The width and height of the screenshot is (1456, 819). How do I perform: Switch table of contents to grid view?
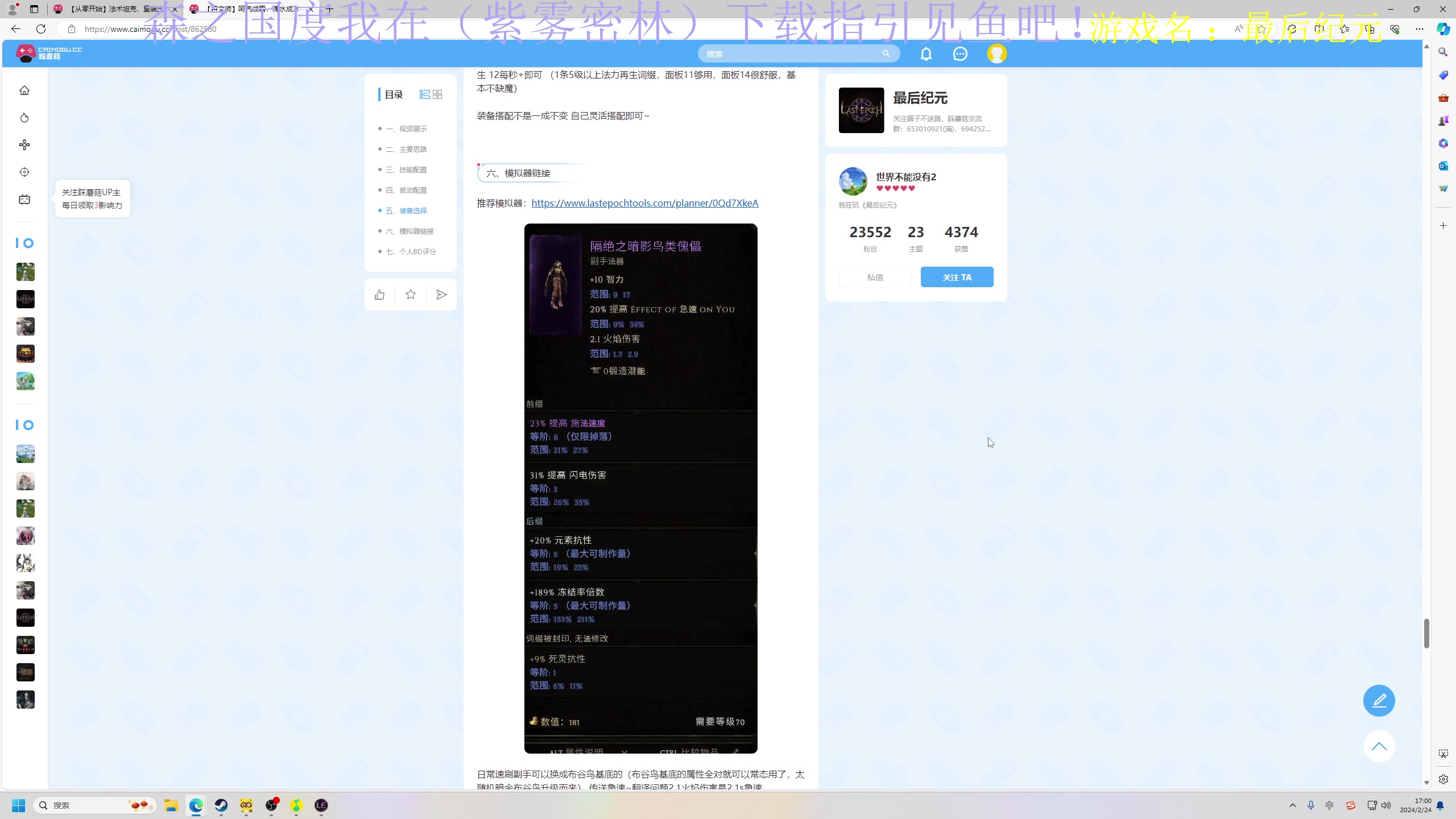tap(437, 94)
